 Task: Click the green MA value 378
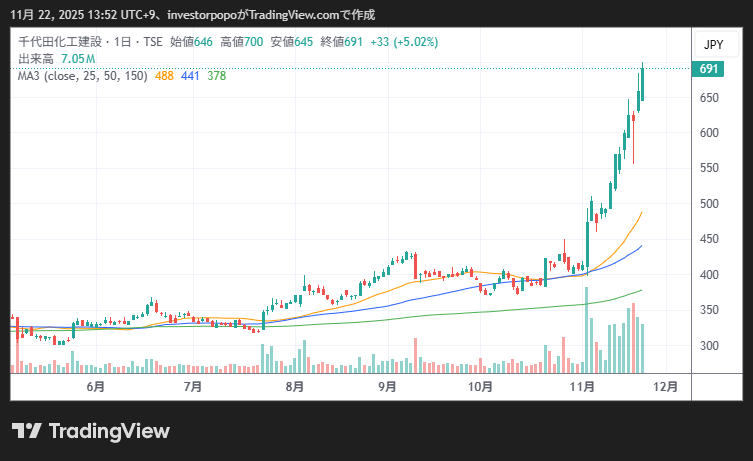[216, 76]
